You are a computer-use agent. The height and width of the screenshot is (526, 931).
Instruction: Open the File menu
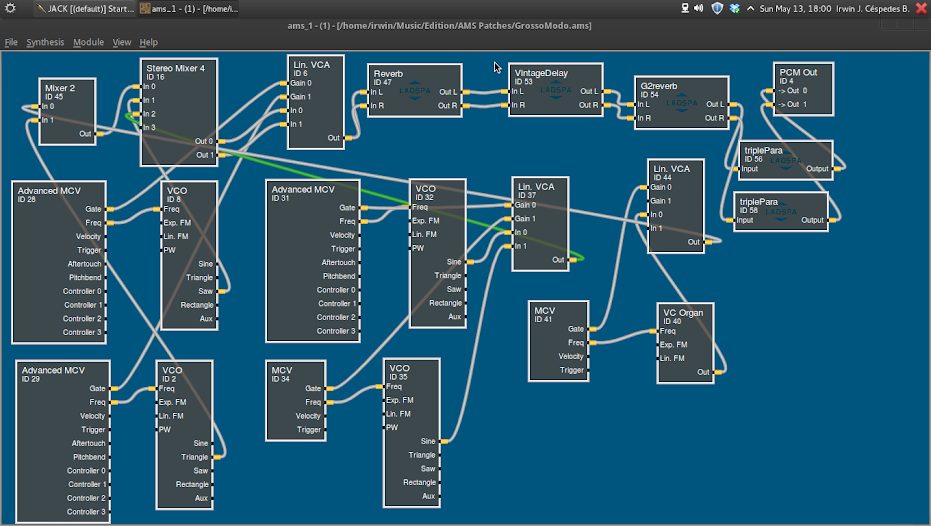pyautogui.click(x=11, y=42)
